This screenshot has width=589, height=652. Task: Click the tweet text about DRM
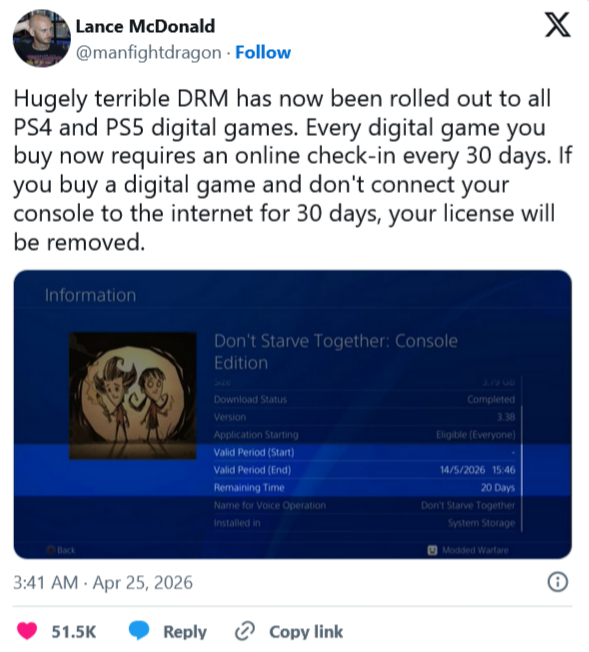click(x=292, y=170)
